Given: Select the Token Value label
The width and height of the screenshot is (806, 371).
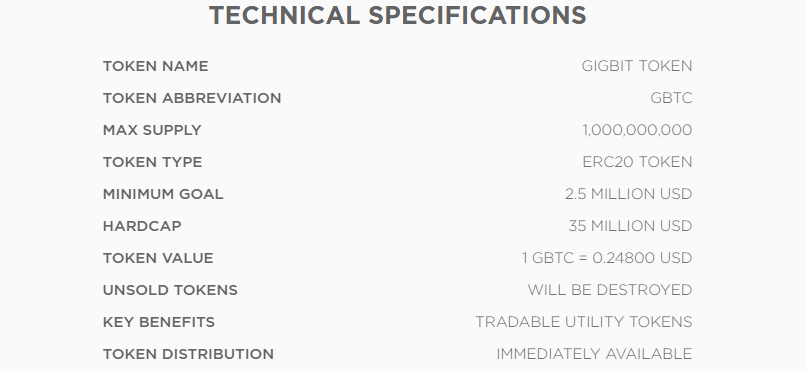Looking at the screenshot, I should (x=158, y=258).
